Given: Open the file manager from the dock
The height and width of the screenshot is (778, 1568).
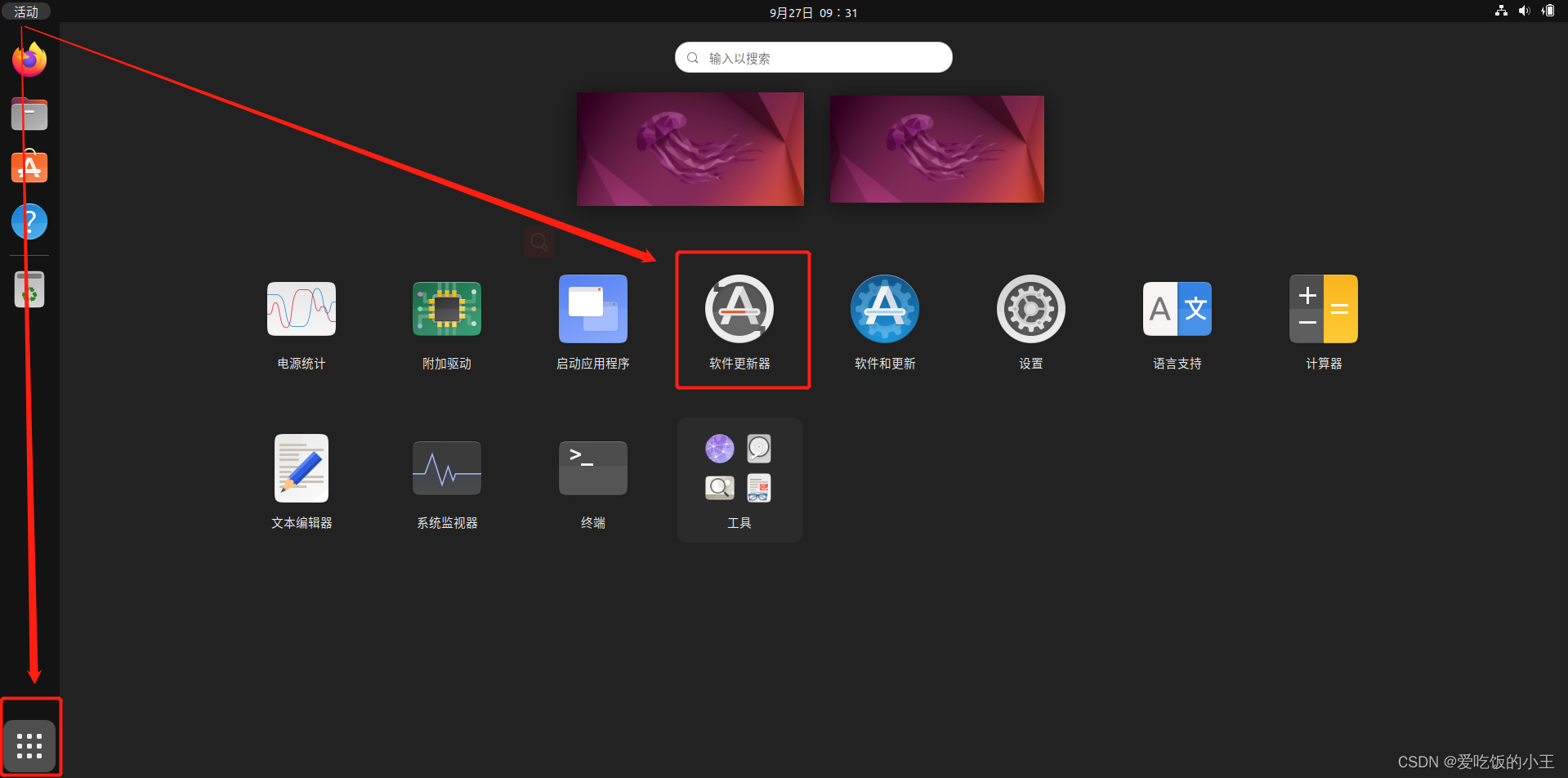Looking at the screenshot, I should [x=29, y=114].
